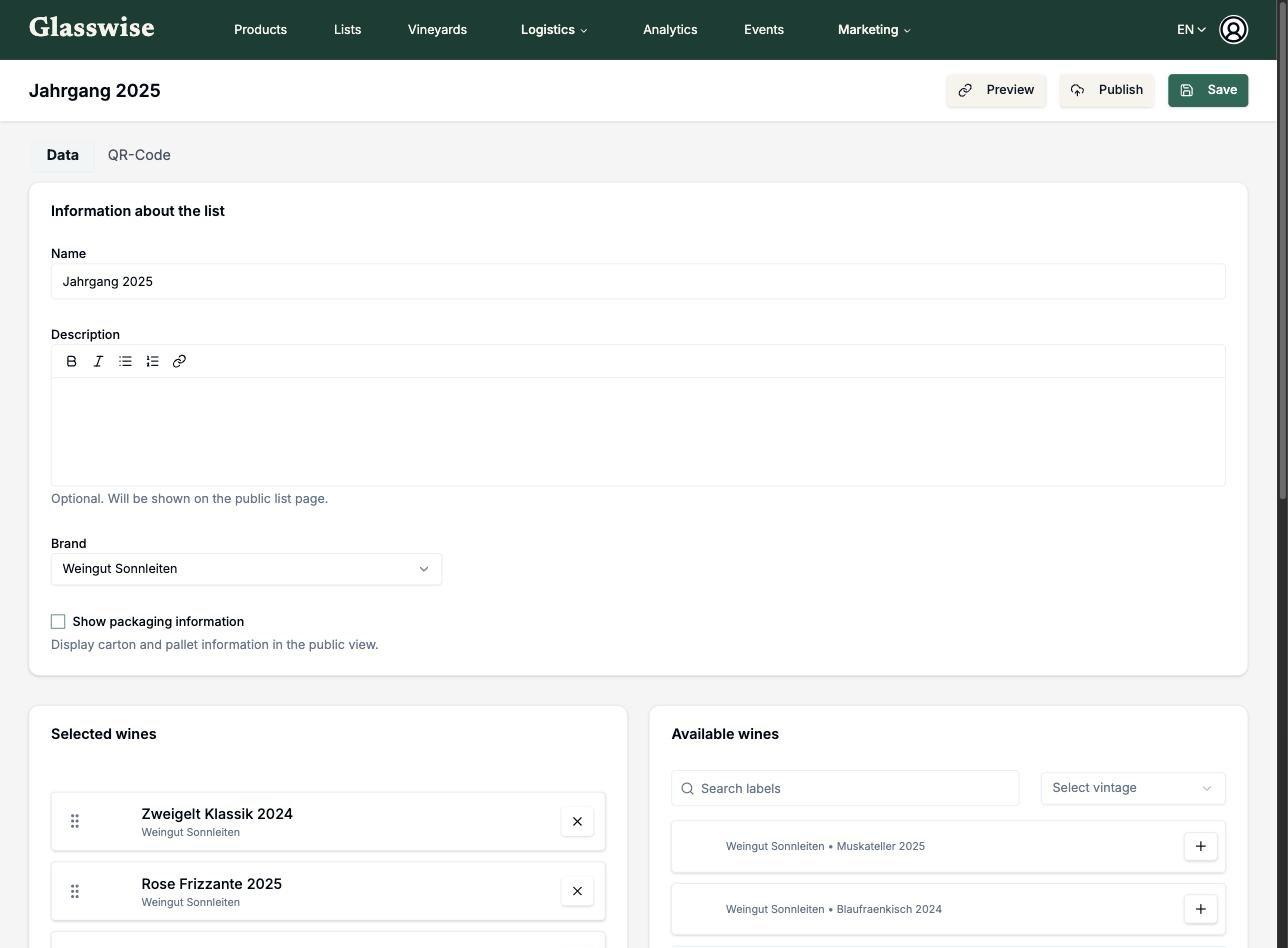Screen dimensions: 1288x948
Task: Navigate to Vineyards
Action: point(437,30)
